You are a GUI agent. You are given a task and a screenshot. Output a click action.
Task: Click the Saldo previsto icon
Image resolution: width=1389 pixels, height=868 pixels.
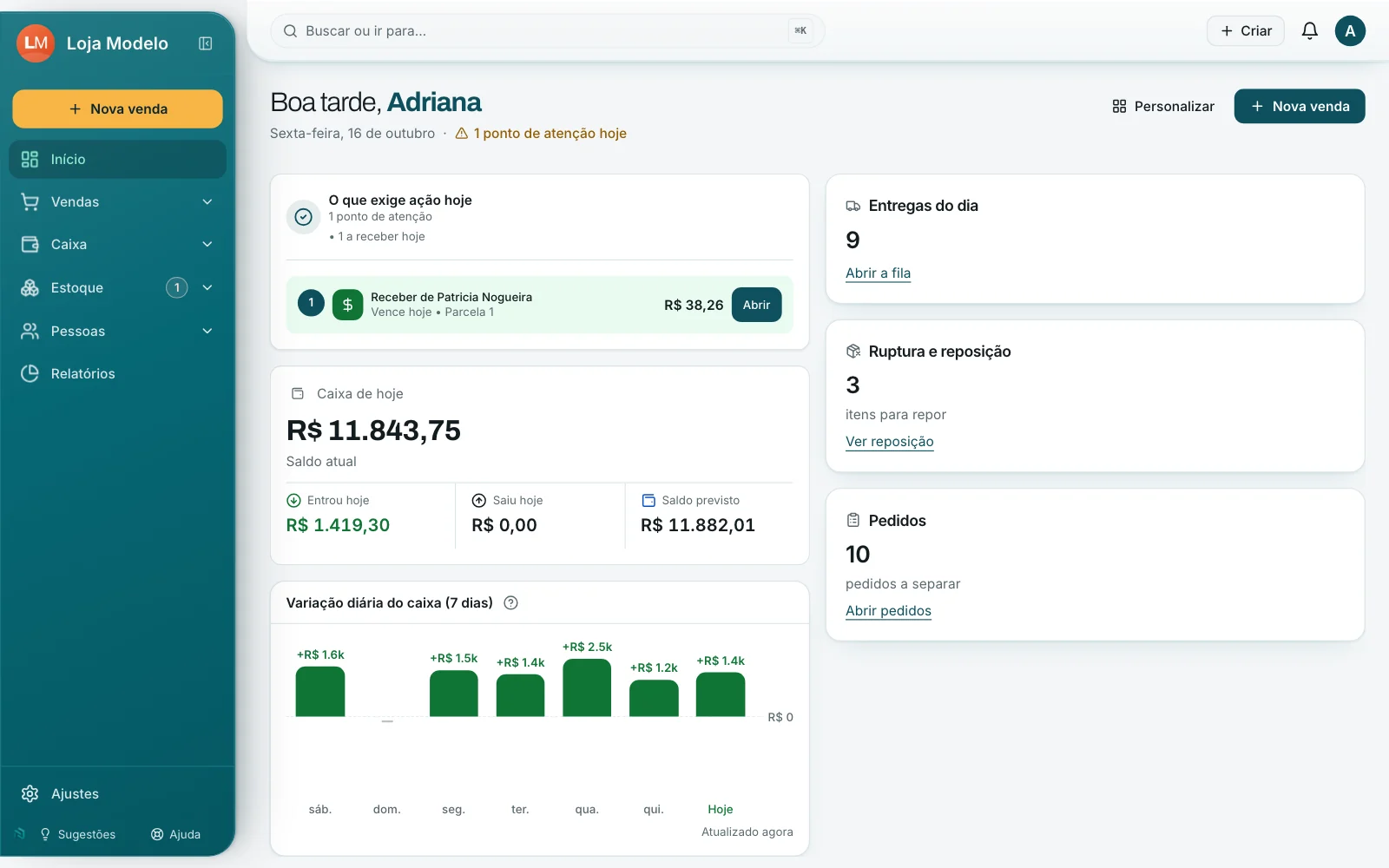click(648, 501)
